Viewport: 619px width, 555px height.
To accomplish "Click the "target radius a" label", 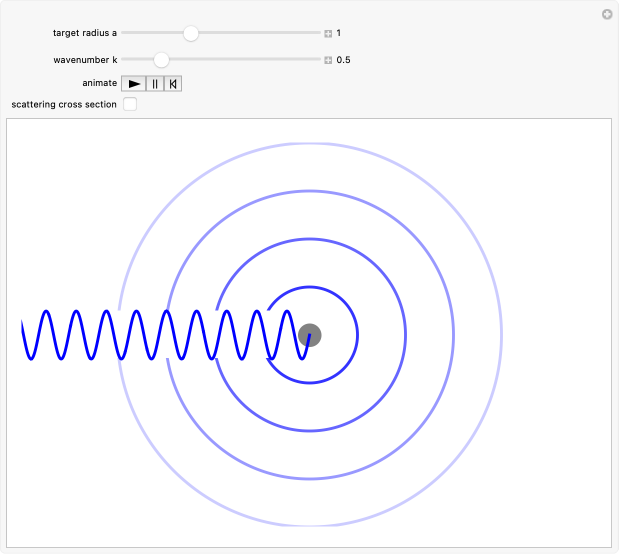I will pyautogui.click(x=85, y=33).
